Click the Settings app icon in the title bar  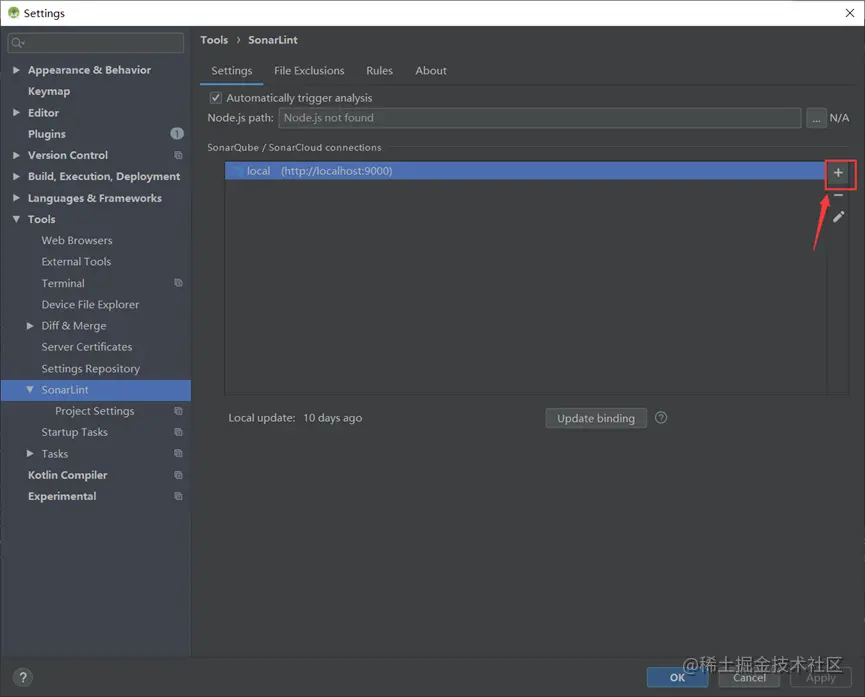tap(12, 12)
